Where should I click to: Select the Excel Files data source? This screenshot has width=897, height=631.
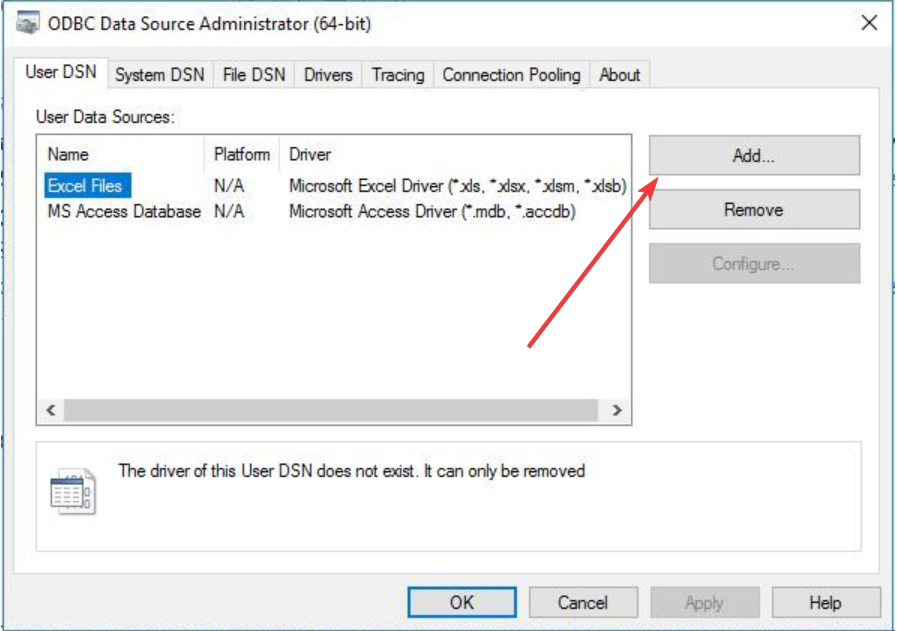pyautogui.click(x=85, y=186)
